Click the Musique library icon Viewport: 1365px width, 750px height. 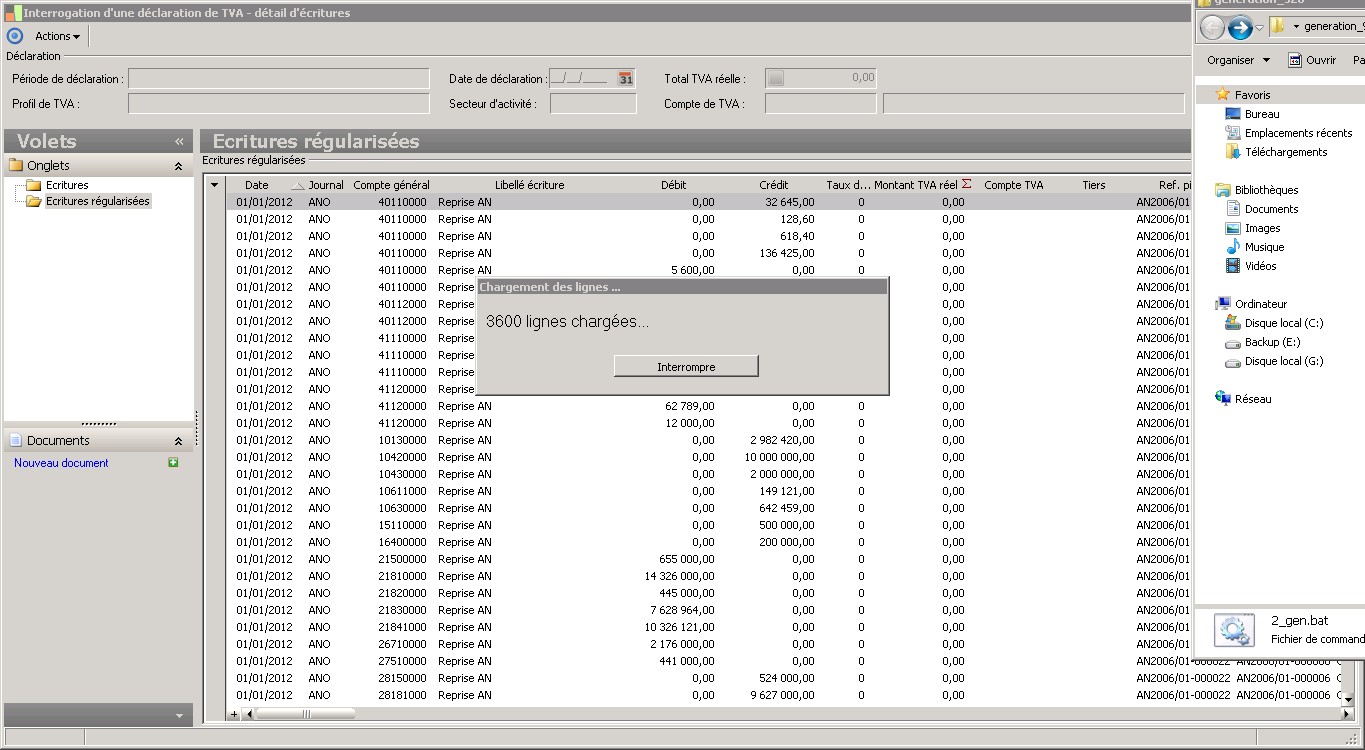click(x=1233, y=247)
